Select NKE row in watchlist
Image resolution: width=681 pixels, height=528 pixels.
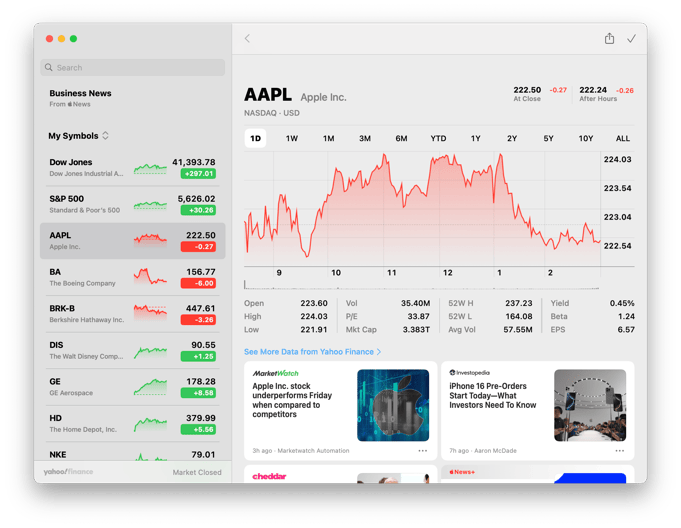point(132,454)
